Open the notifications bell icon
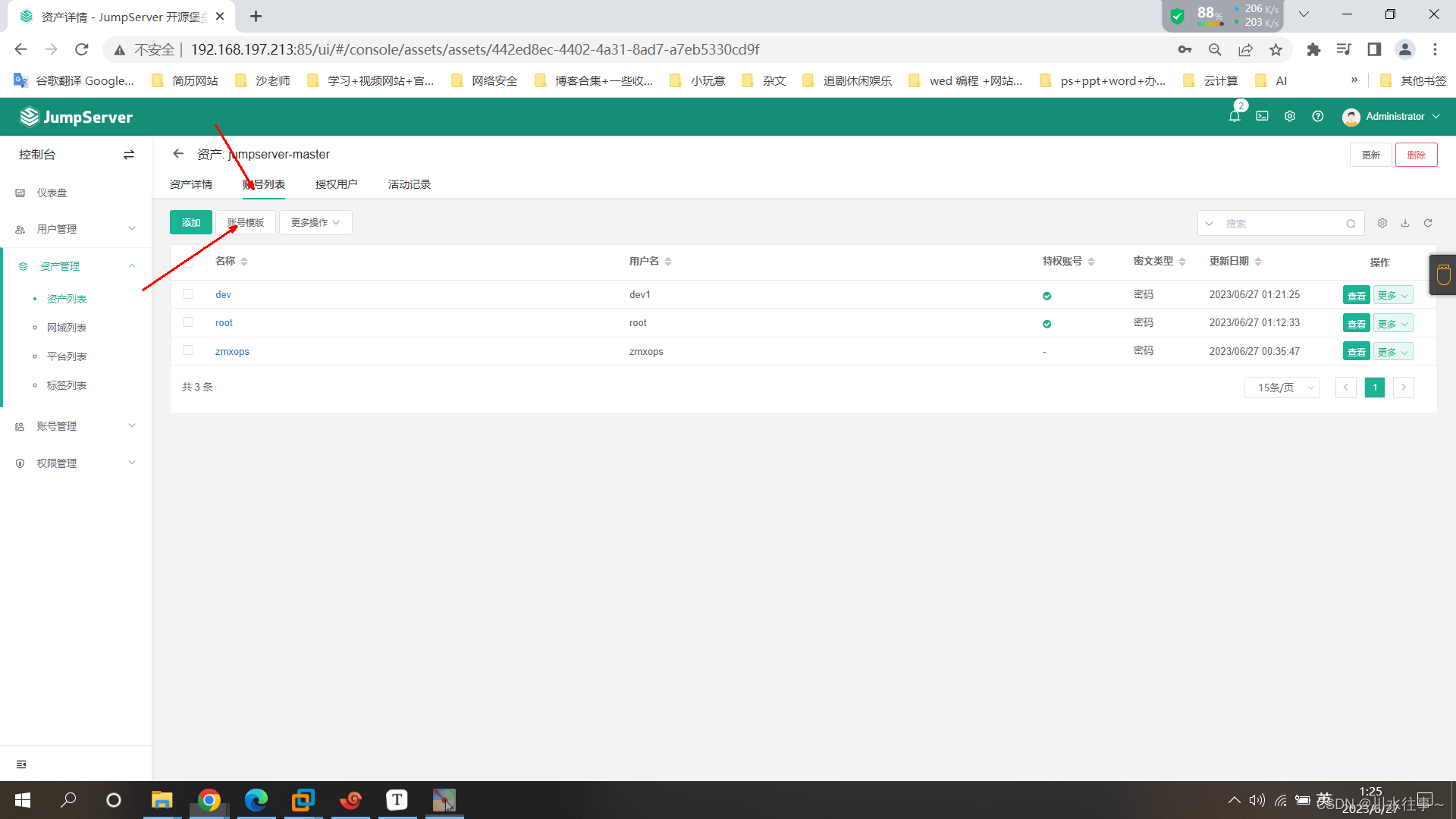Image resolution: width=1456 pixels, height=819 pixels. 1234,116
